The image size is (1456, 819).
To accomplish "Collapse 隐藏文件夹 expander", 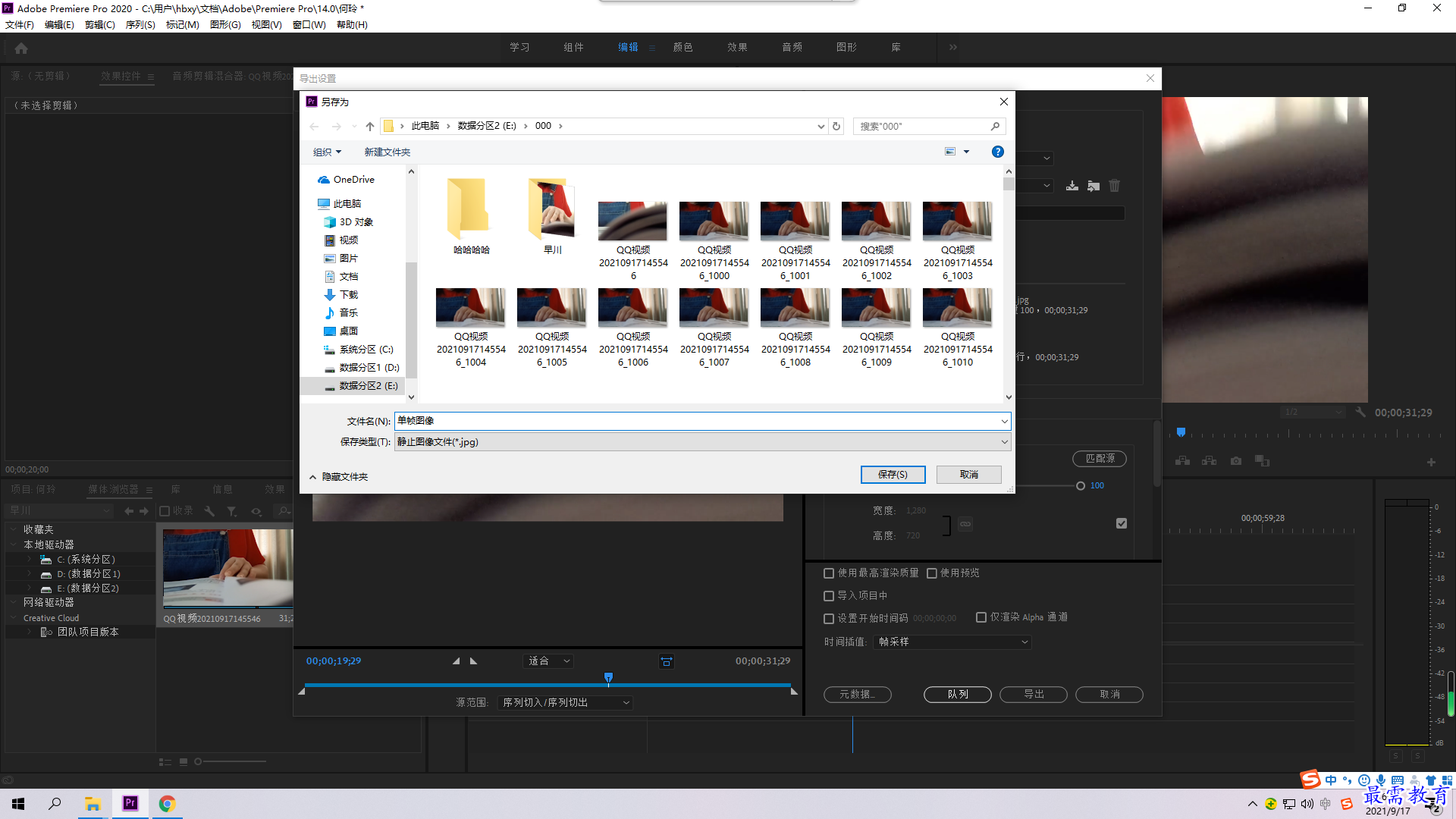I will click(x=338, y=477).
